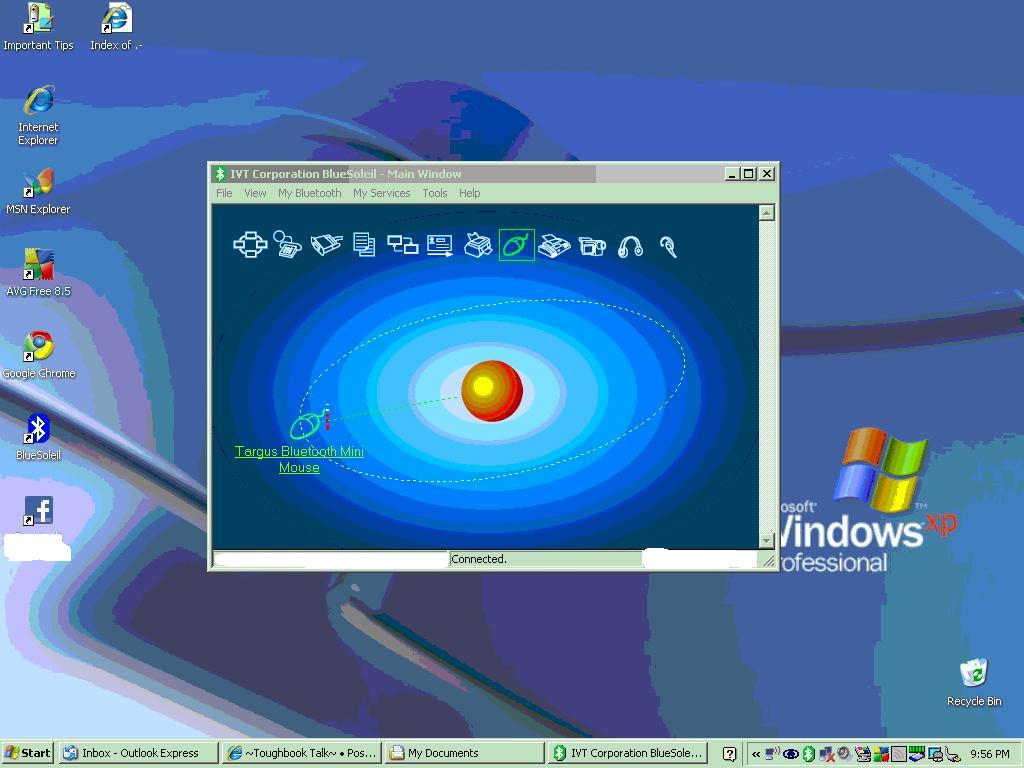Switch to Toughbook Talk taskbar button
Screen dimensions: 1024x768
[301, 753]
